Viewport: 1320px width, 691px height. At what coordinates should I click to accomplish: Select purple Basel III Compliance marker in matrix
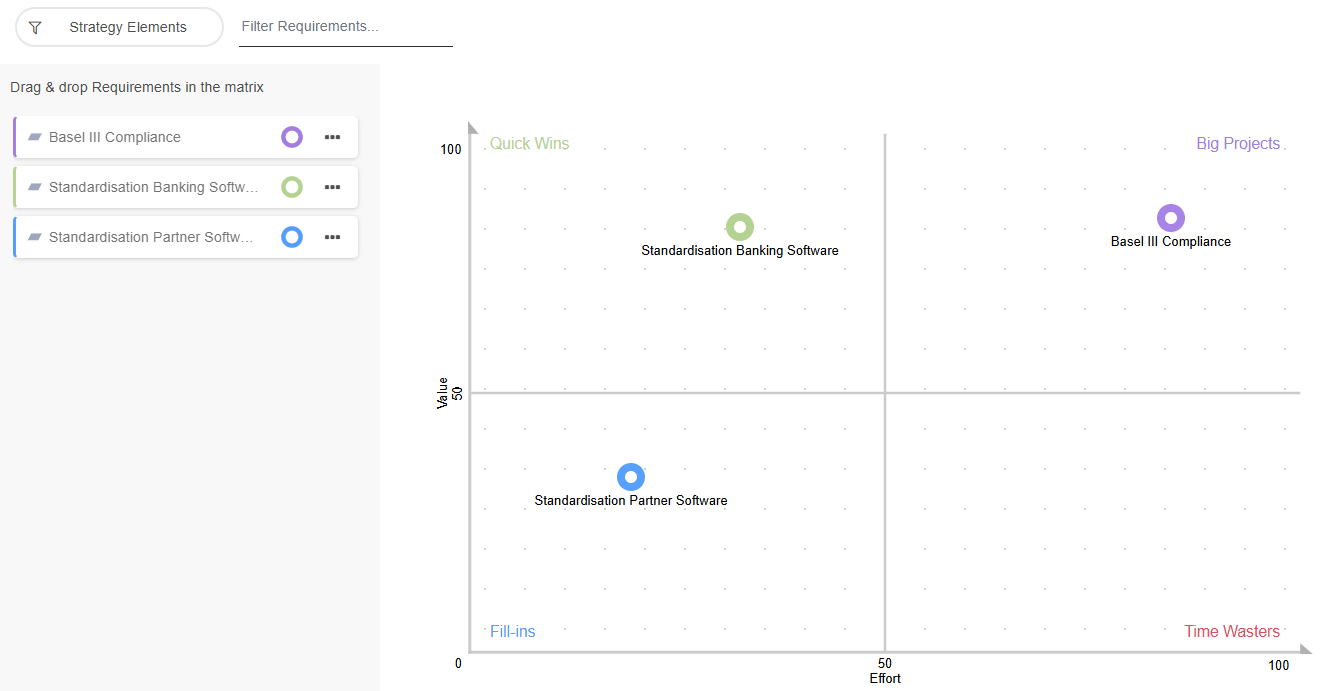[1171, 218]
